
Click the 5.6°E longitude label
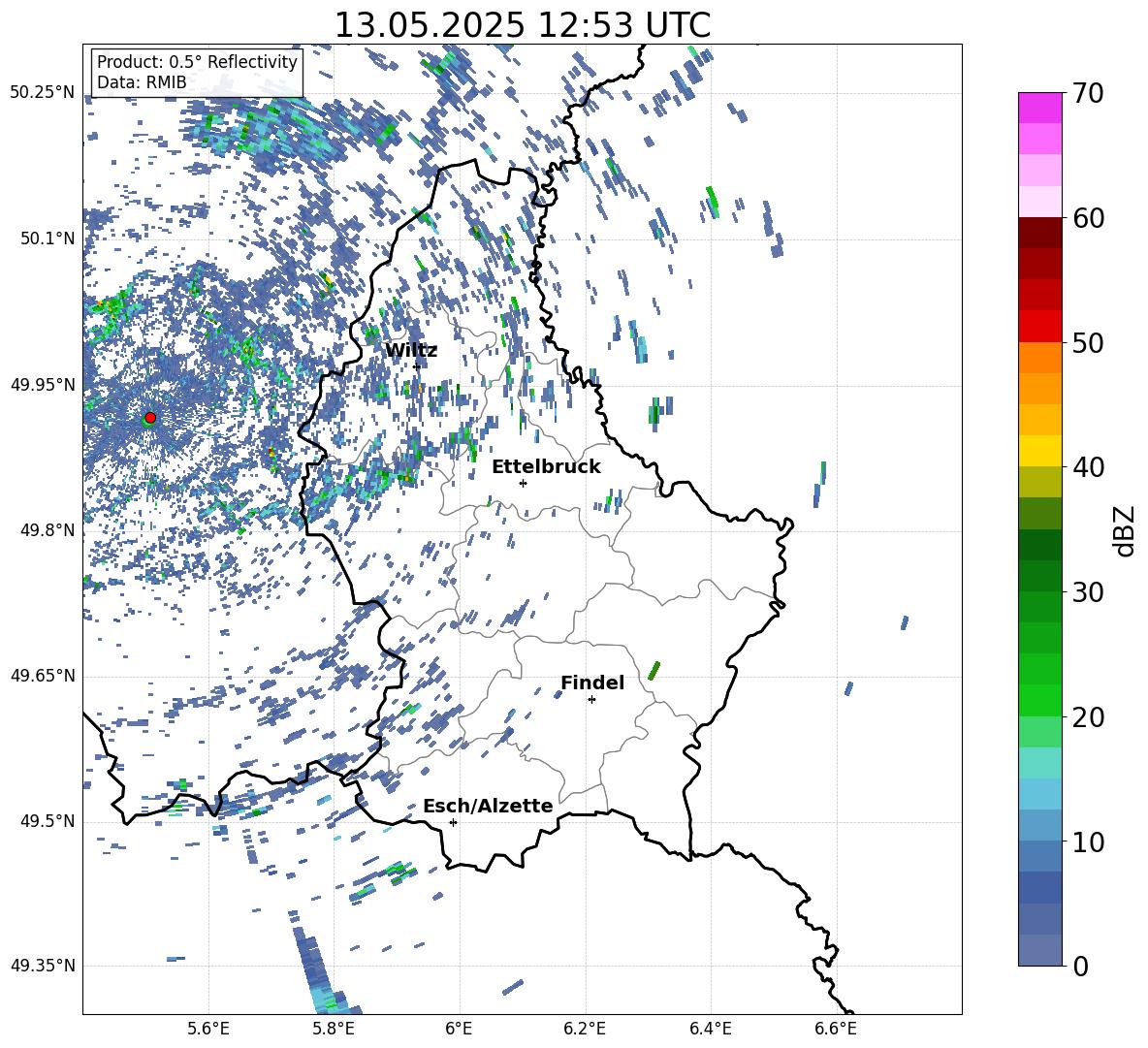pyautogui.click(x=208, y=1029)
